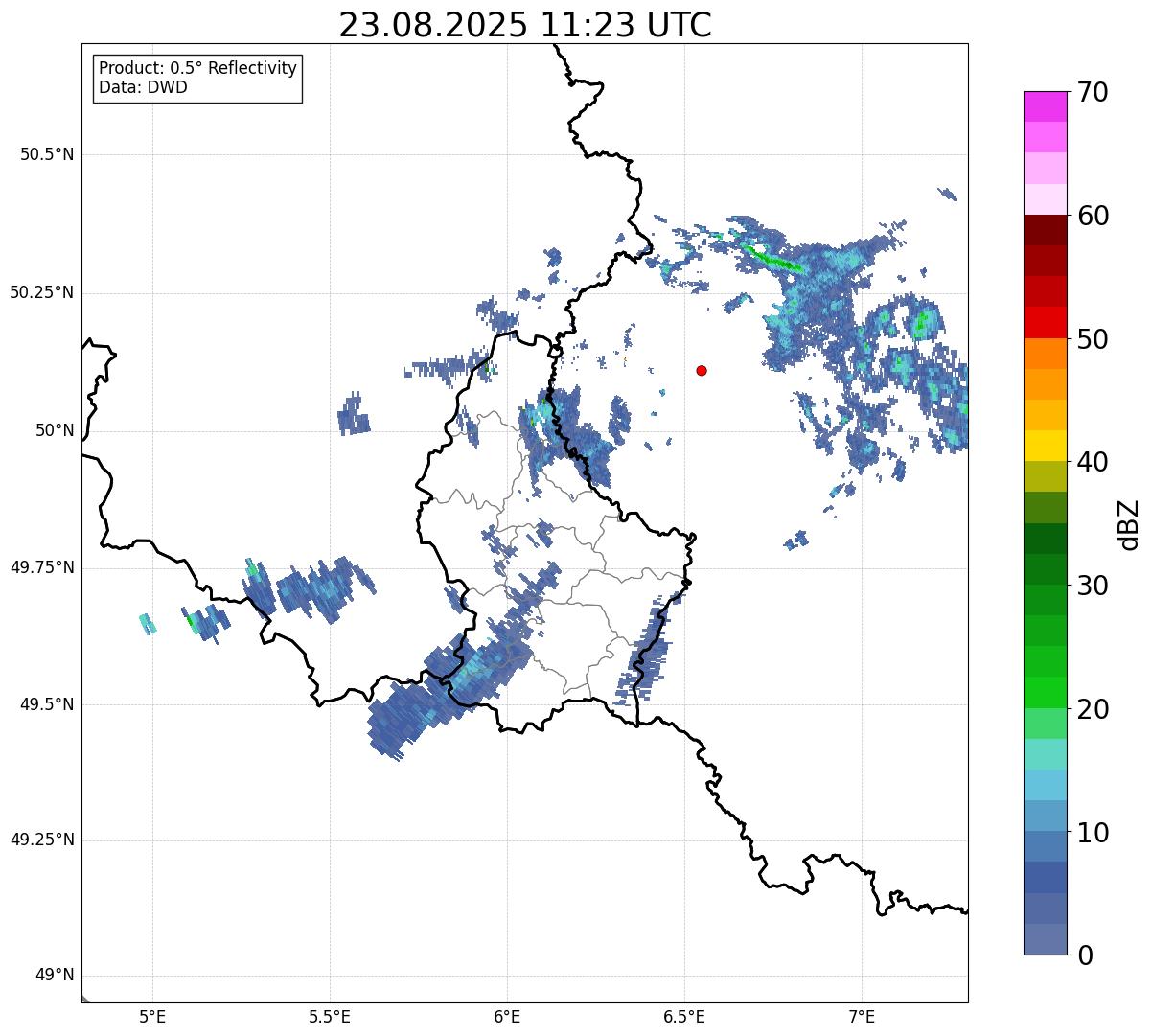Click the colorbar tick label '60'
The height and width of the screenshot is (1036, 1152).
(x=1094, y=216)
